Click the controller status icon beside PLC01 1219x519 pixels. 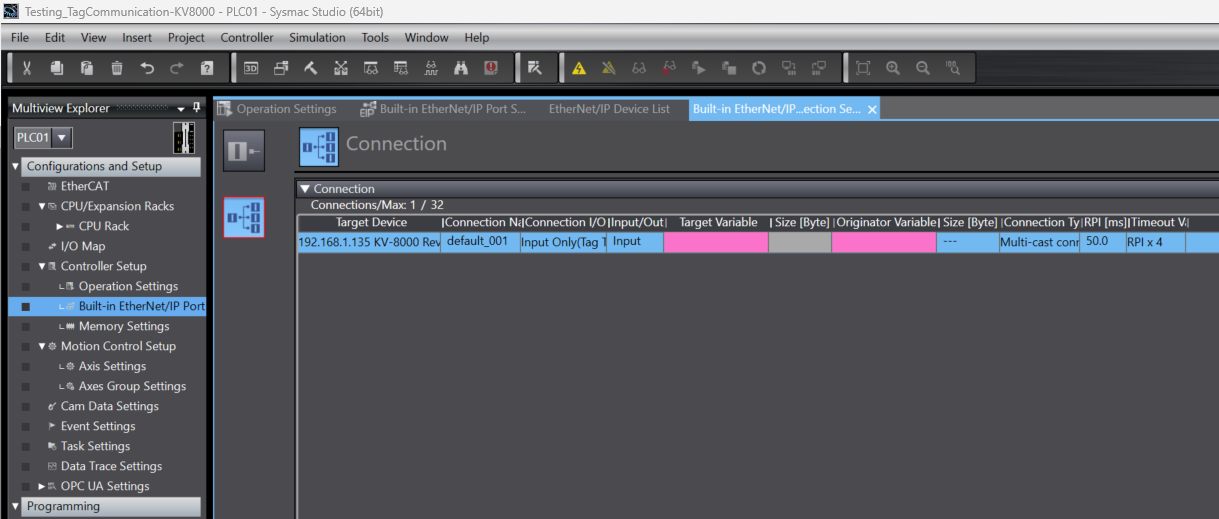pyautogui.click(x=184, y=137)
